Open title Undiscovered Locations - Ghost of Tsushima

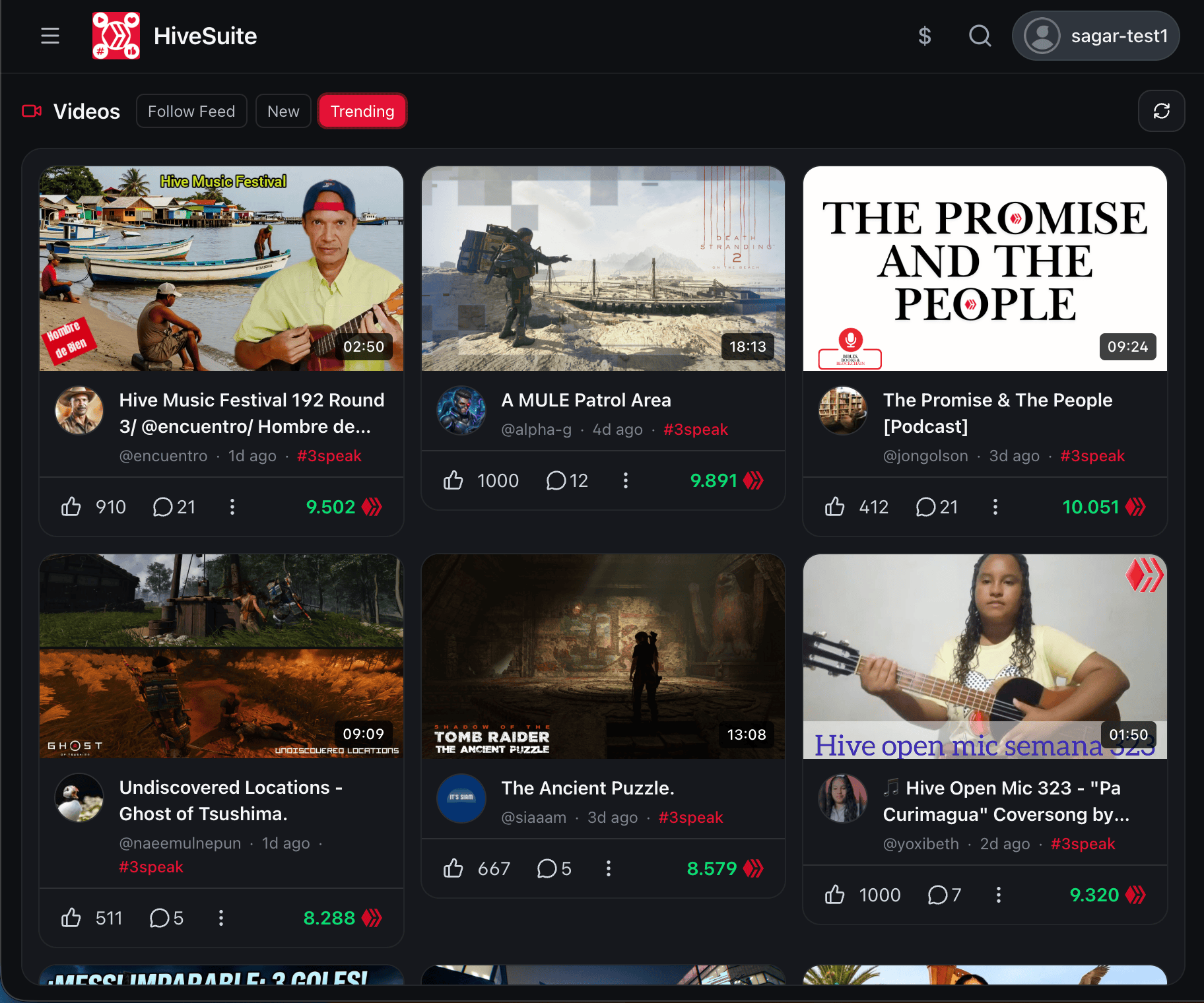231,800
